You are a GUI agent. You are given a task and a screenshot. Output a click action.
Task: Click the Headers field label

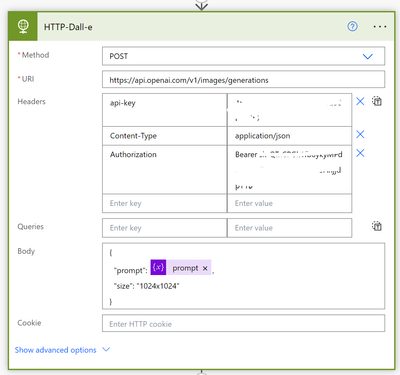coord(31,102)
